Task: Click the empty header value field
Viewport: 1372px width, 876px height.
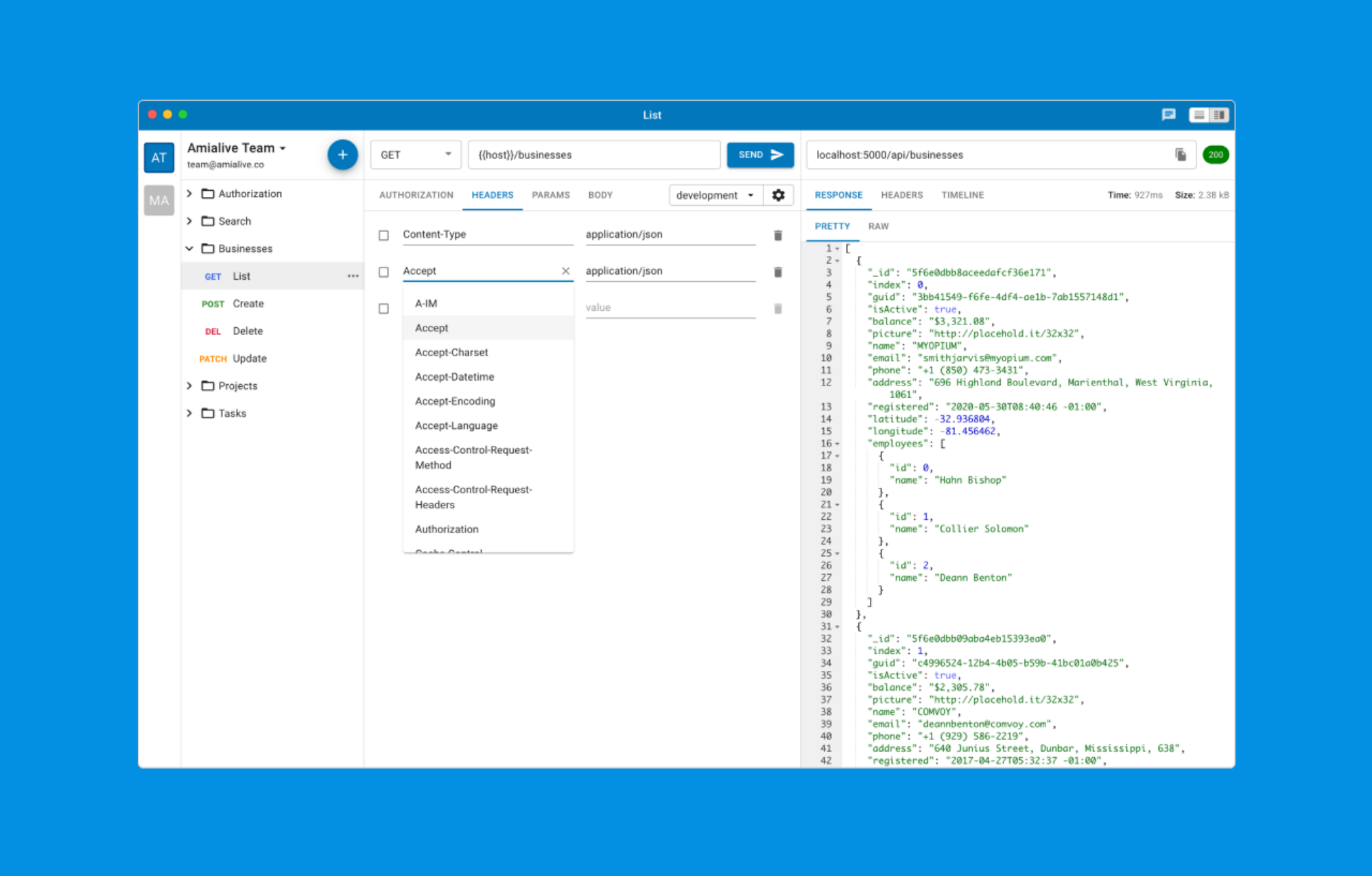Action: pyautogui.click(x=670, y=308)
